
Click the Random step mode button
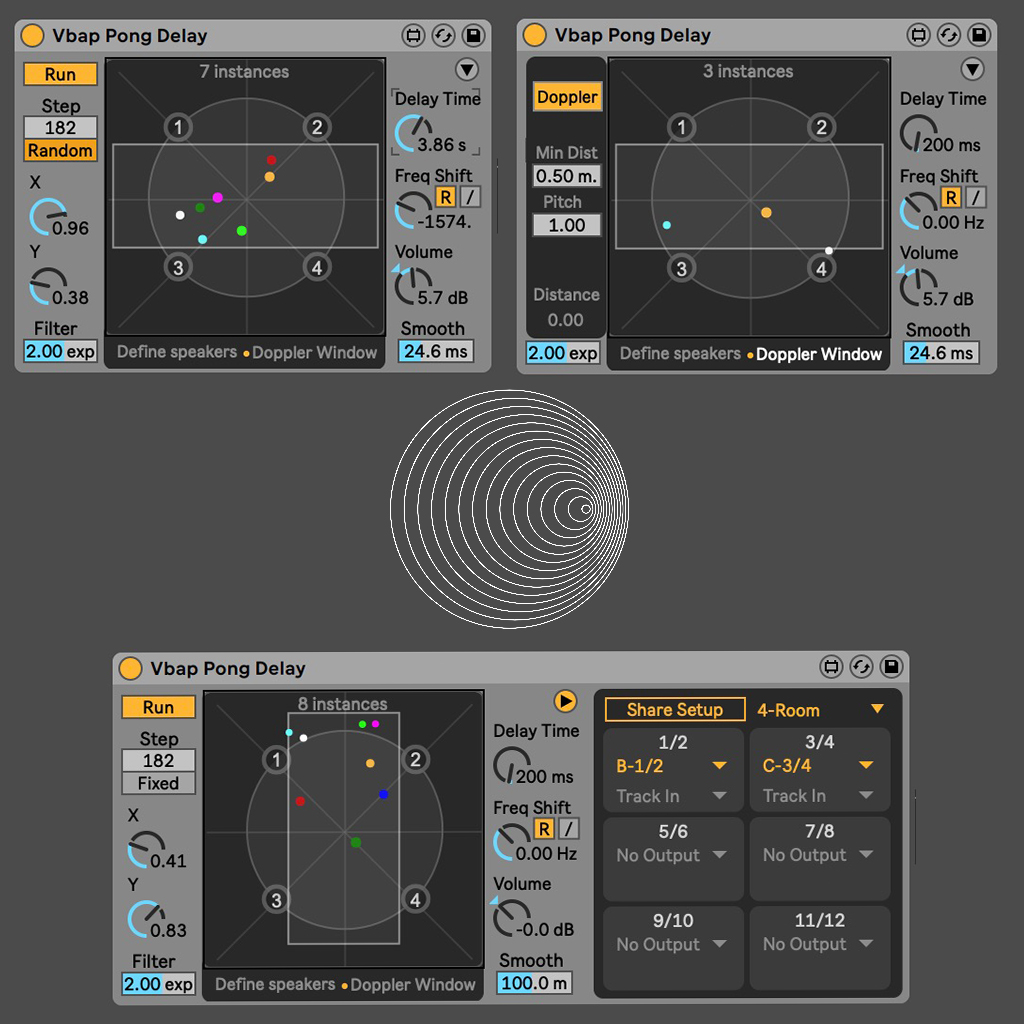[60, 151]
